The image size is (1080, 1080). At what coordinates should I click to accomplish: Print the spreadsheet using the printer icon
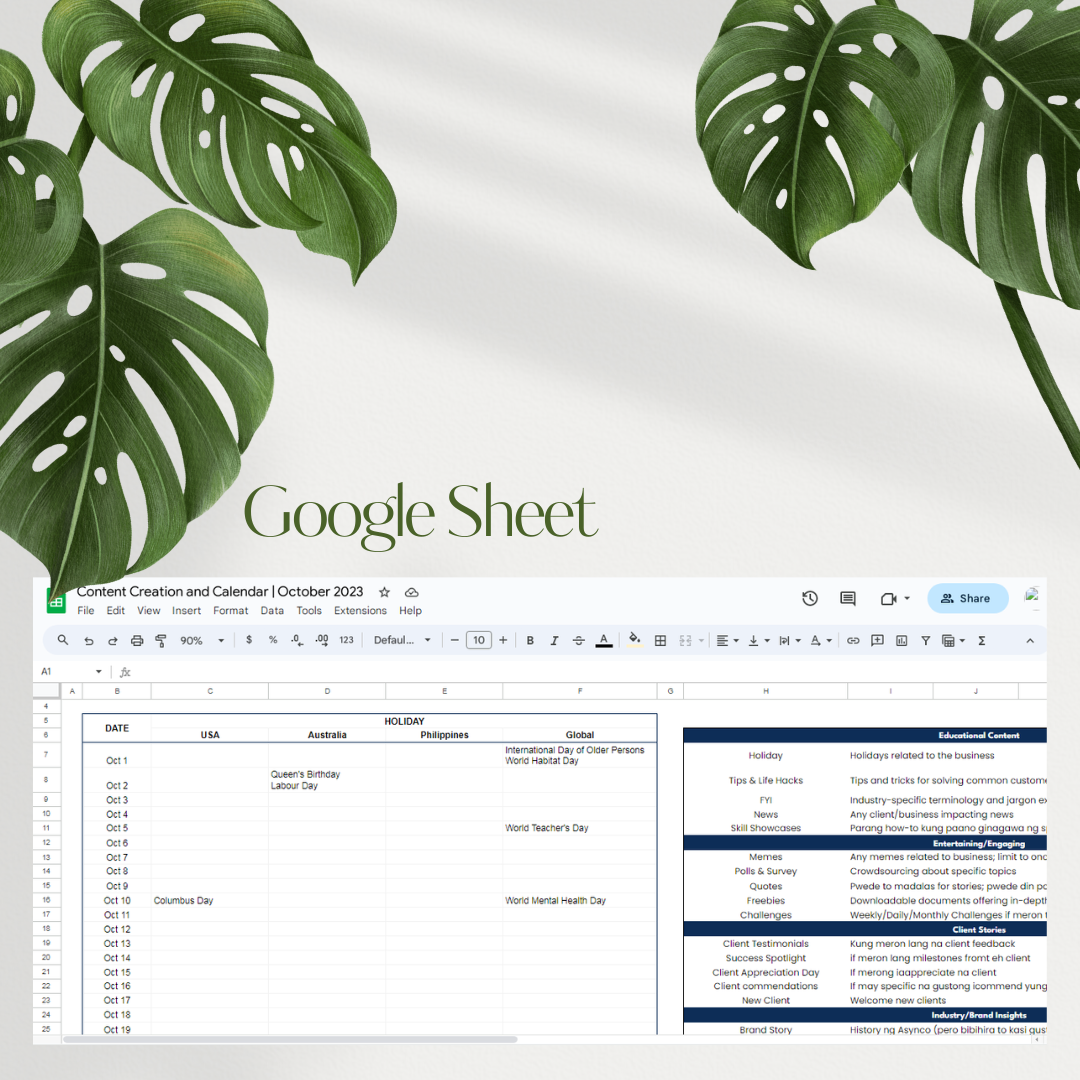[x=137, y=641]
